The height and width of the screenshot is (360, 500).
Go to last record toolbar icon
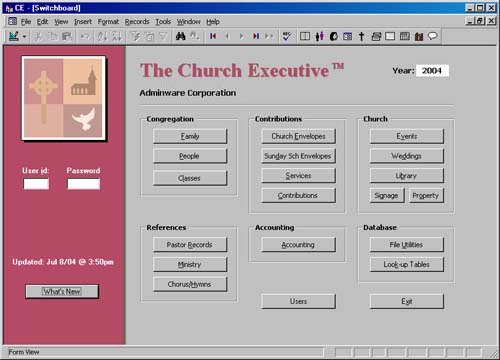256,36
